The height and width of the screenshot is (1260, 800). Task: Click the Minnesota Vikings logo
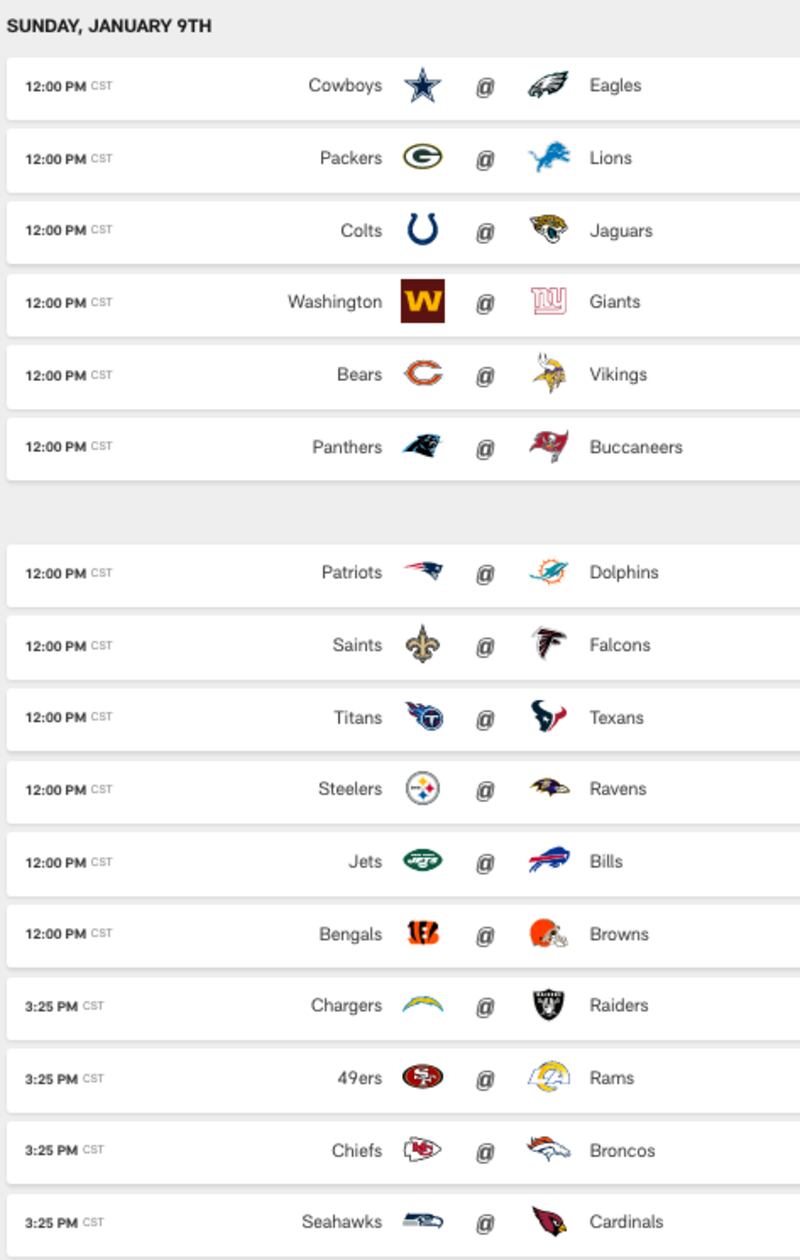coord(549,374)
